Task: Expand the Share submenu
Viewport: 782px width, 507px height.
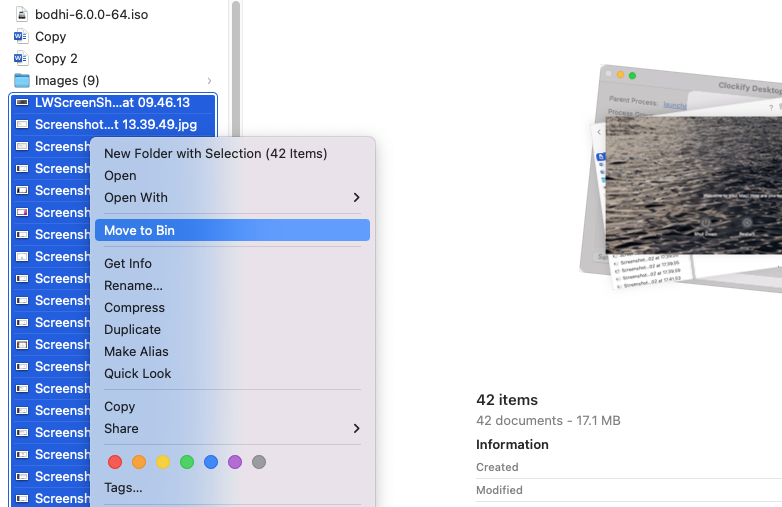Action: [232, 428]
